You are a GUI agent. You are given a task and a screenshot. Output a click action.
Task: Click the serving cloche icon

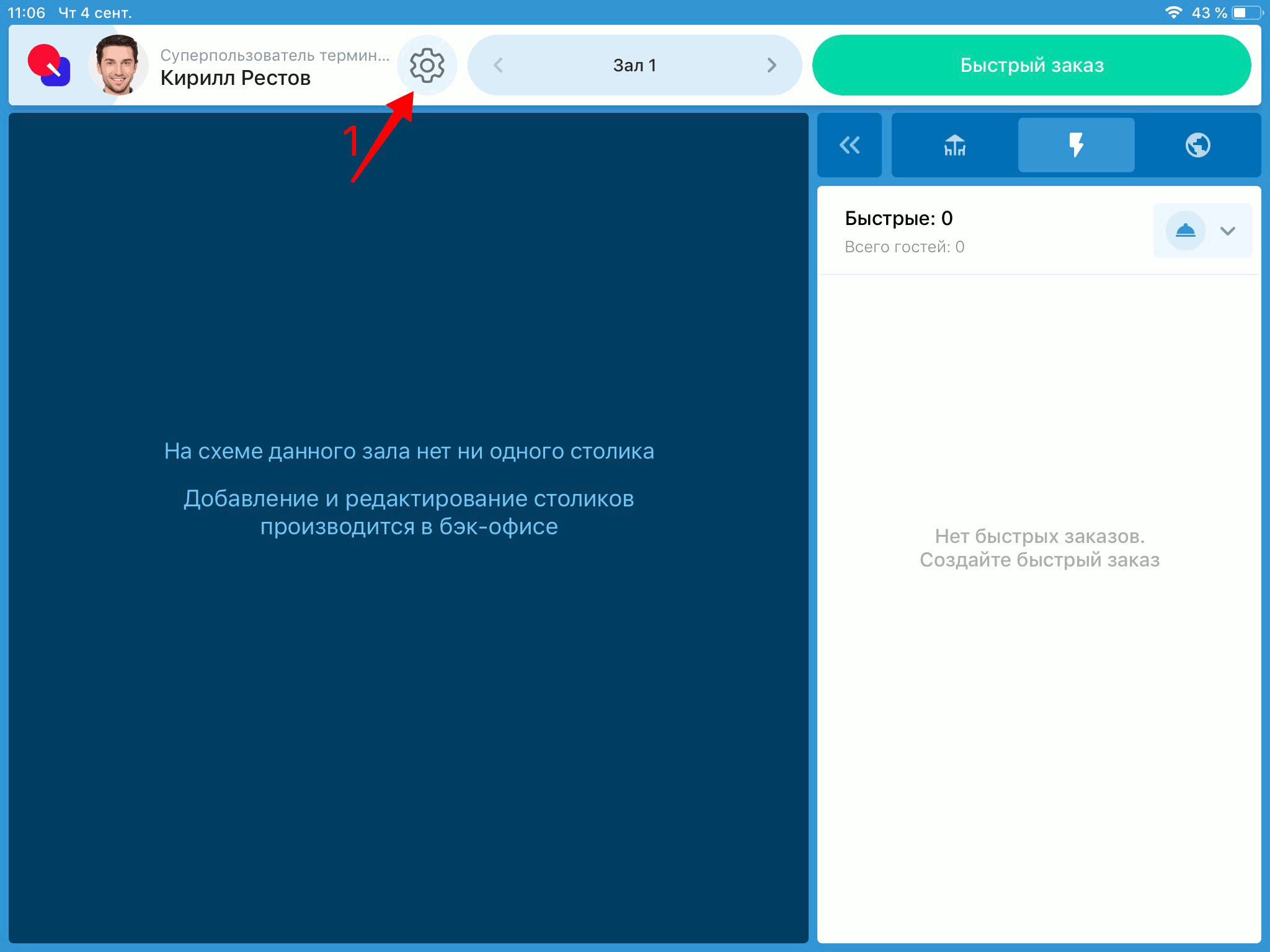click(x=1185, y=231)
